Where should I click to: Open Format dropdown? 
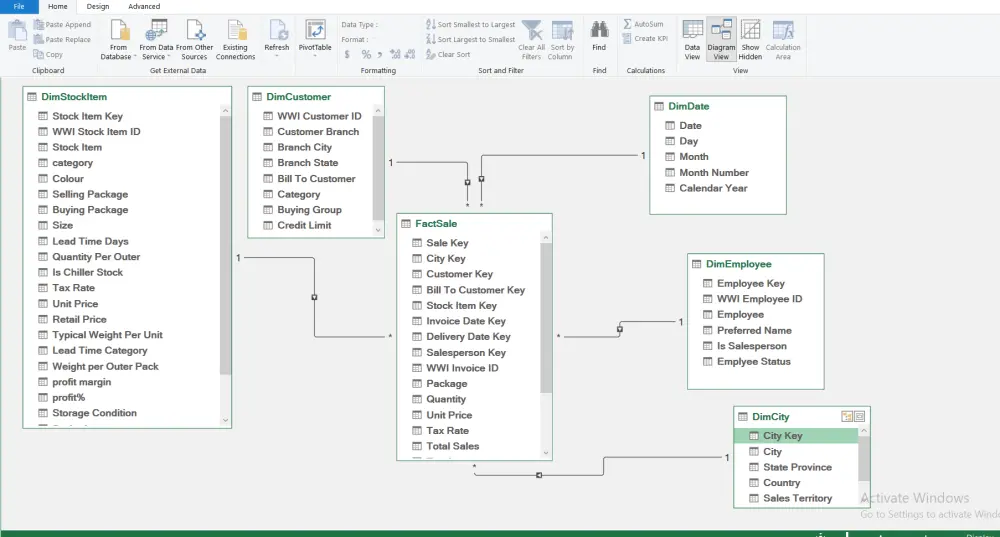pyautogui.click(x=355, y=40)
